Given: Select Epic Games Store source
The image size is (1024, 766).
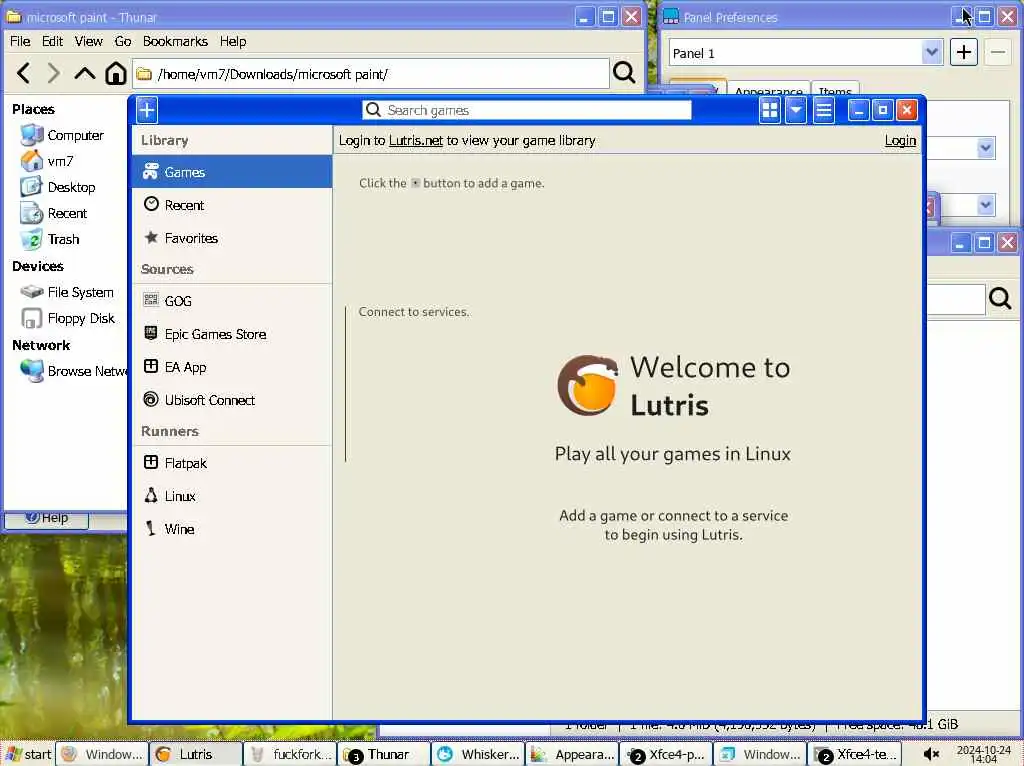Looking at the screenshot, I should pos(232,334).
